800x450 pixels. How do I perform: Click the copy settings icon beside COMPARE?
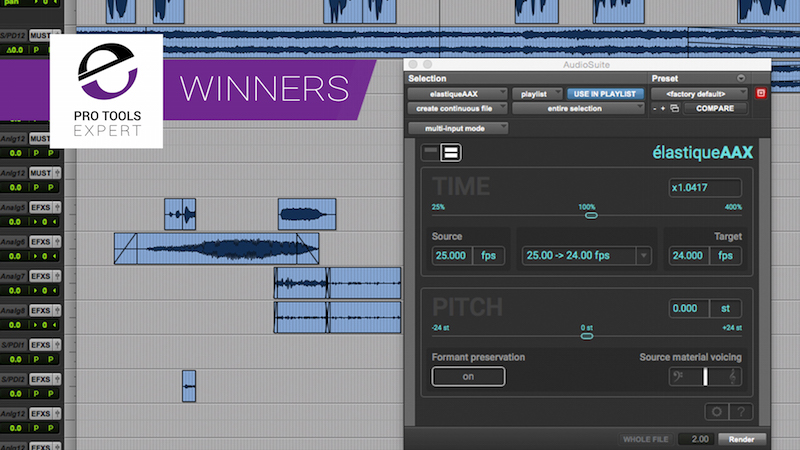(x=674, y=108)
